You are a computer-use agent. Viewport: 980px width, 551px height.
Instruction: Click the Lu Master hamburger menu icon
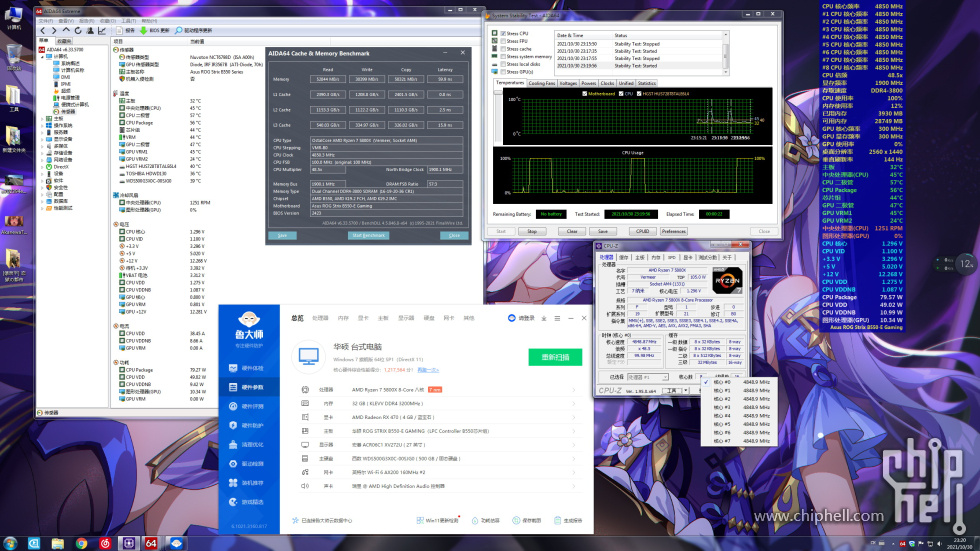(x=558, y=318)
